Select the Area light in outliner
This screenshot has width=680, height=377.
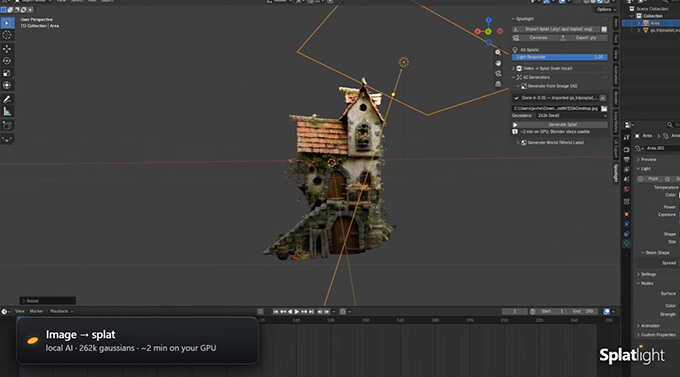coord(655,23)
